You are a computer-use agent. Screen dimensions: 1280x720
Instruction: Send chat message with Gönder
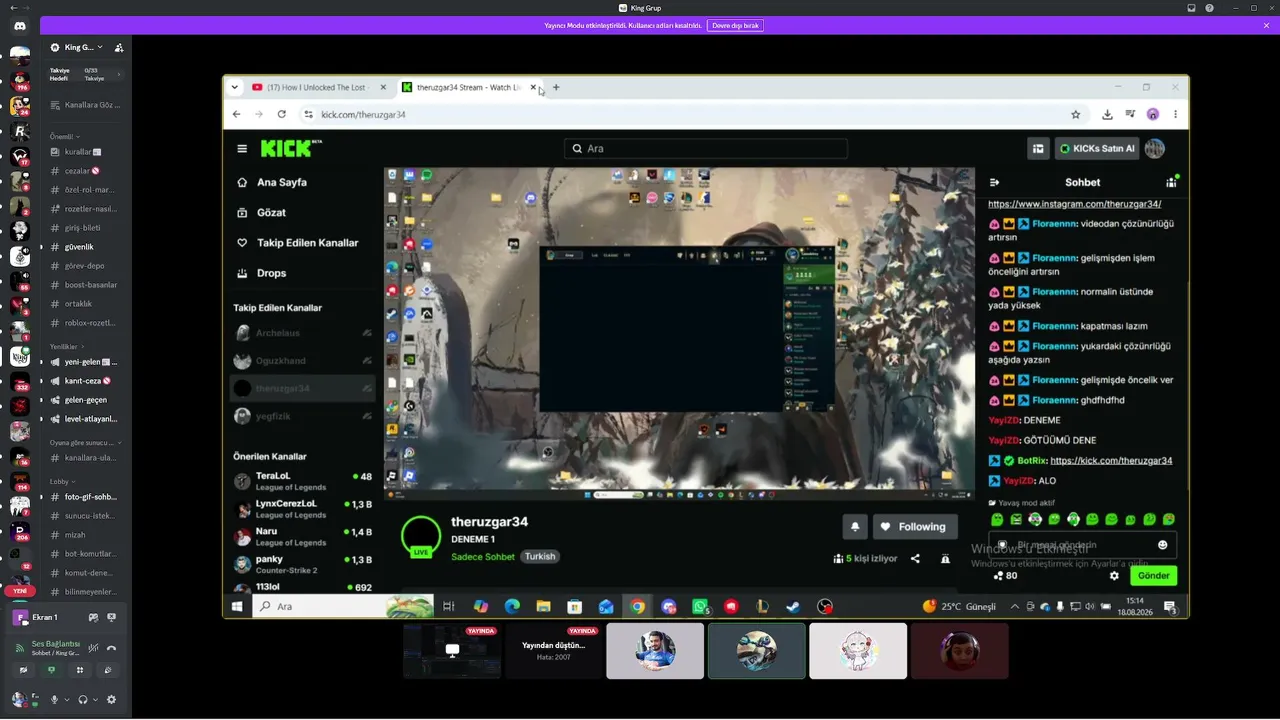tap(1153, 576)
